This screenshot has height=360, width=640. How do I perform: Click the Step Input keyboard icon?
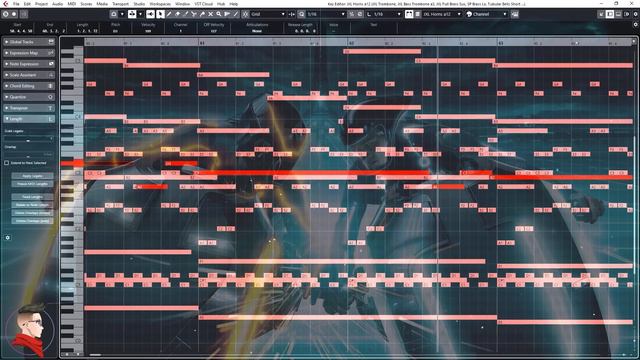pos(515,14)
